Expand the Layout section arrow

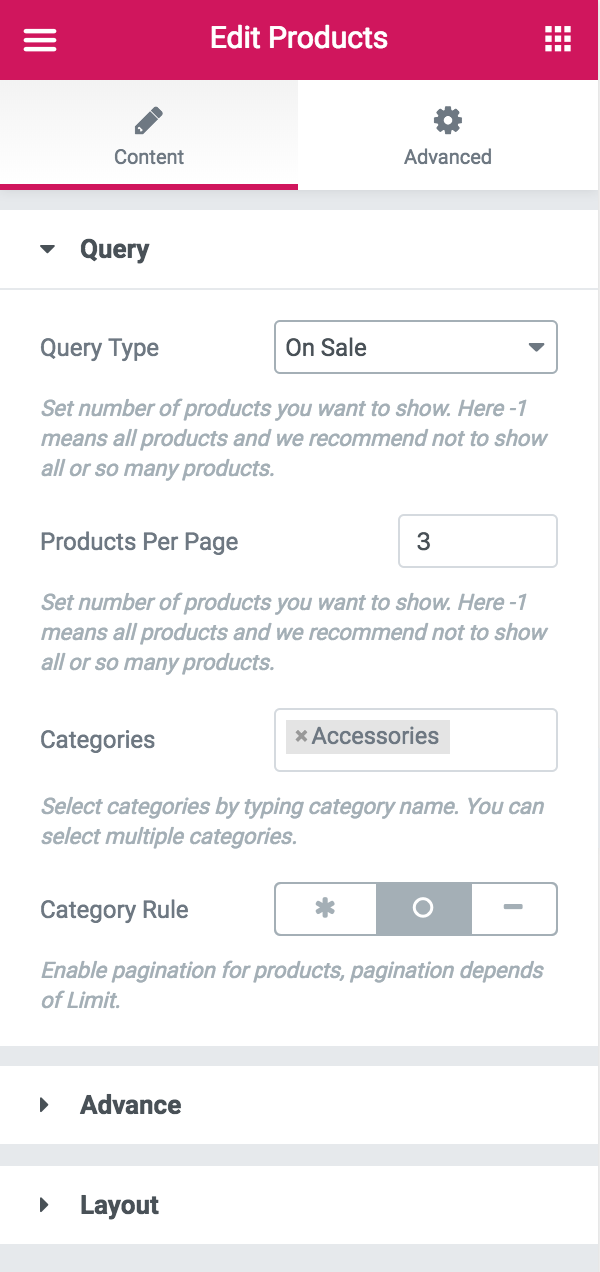[44, 1205]
